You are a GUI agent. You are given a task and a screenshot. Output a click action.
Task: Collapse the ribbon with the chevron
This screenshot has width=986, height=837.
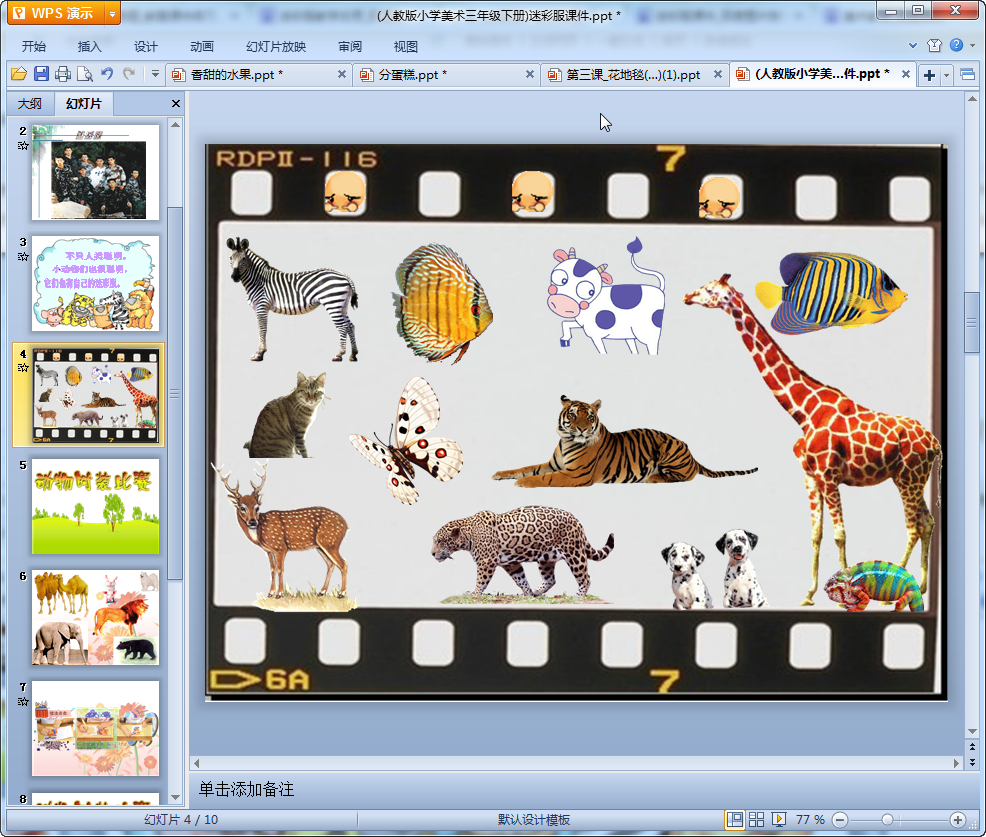pyautogui.click(x=913, y=45)
